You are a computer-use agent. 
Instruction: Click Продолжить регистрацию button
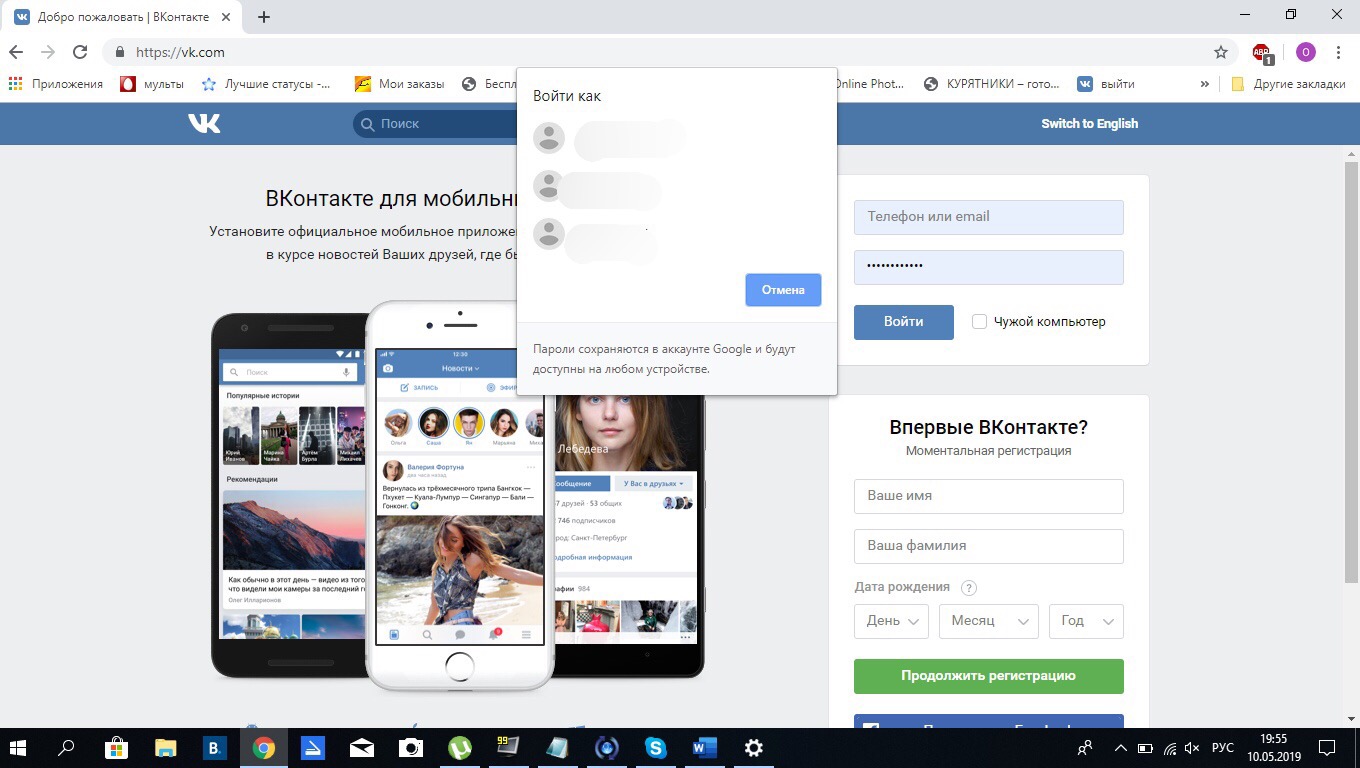pos(989,676)
